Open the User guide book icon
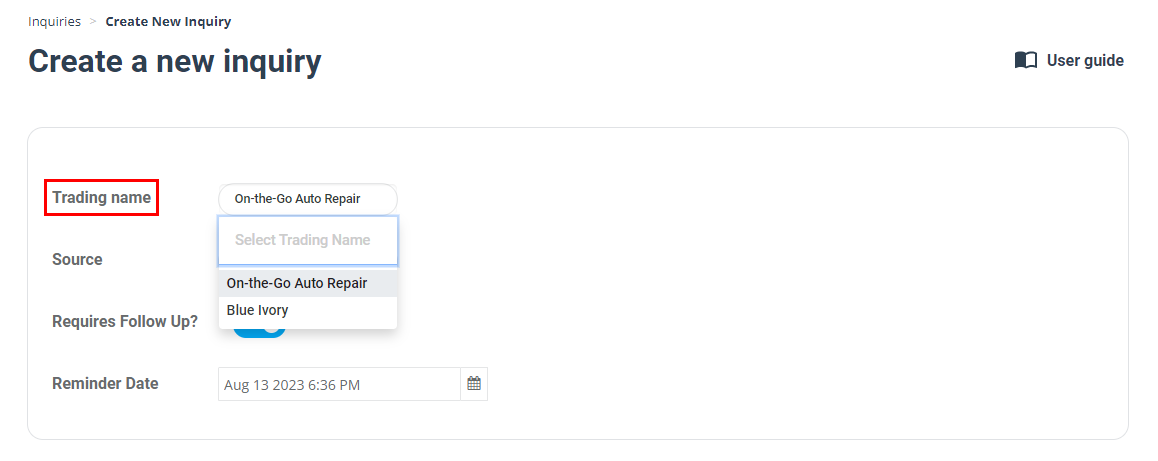1158x461 pixels. [1026, 61]
